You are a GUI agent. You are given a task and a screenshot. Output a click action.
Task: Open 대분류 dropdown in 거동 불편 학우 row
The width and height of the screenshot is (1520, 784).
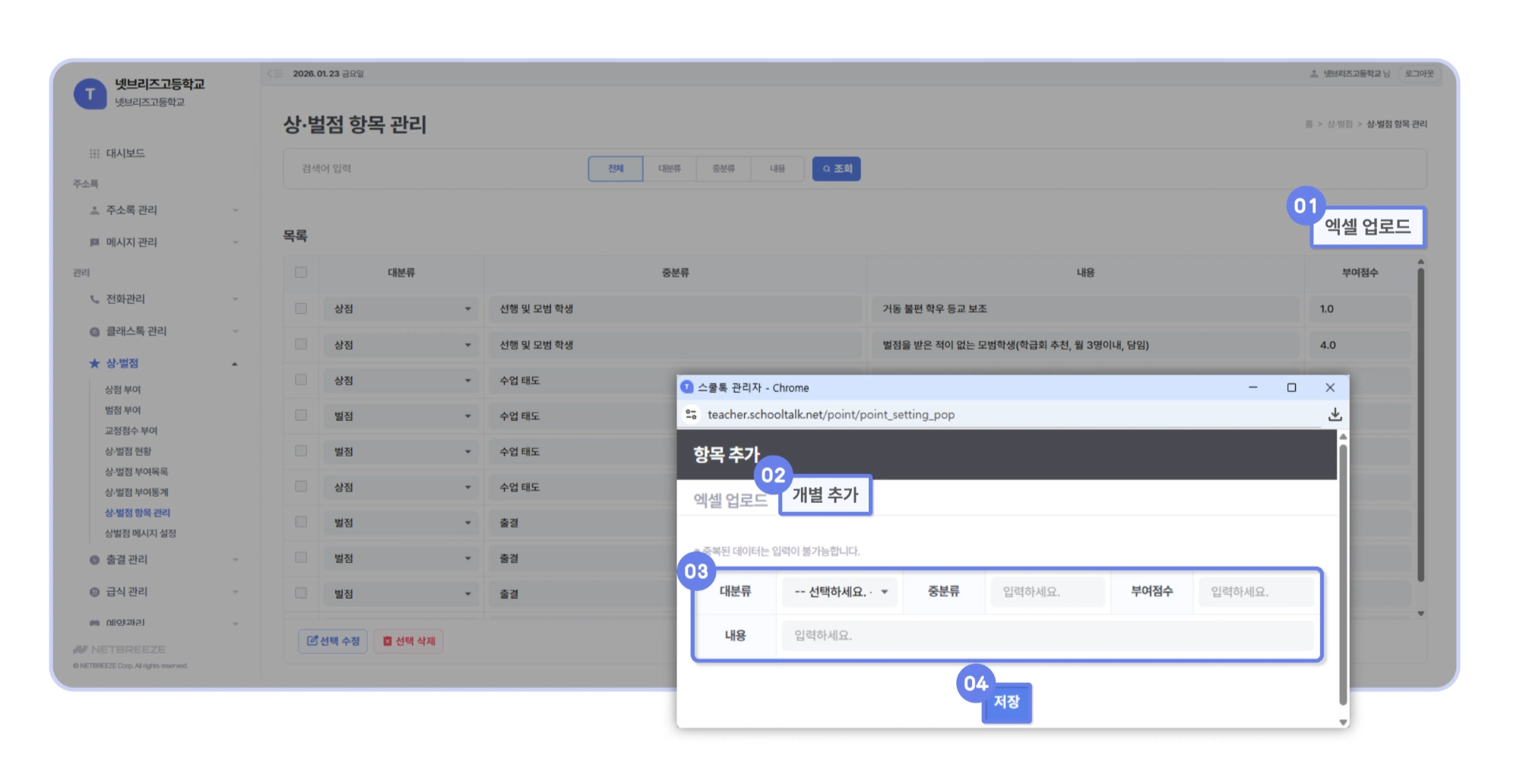[401, 308]
